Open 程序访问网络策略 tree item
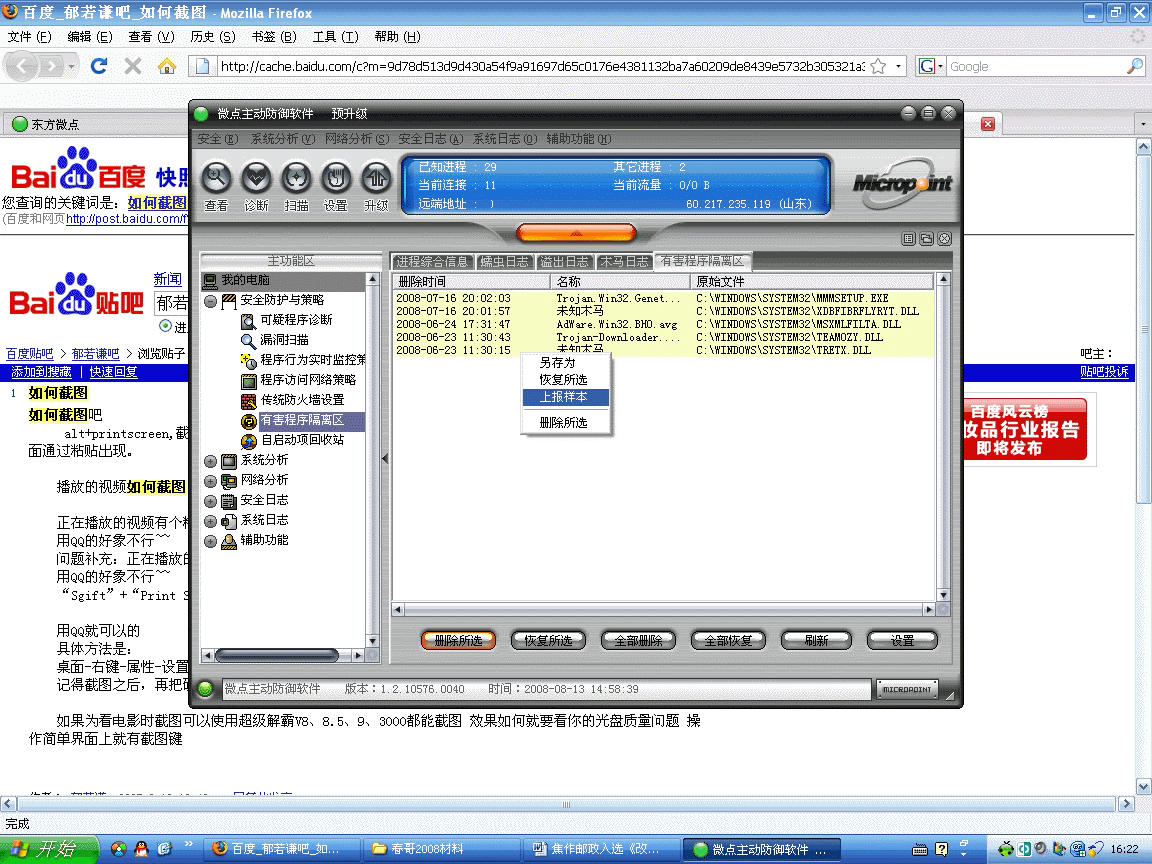This screenshot has width=1152, height=864. click(x=299, y=380)
